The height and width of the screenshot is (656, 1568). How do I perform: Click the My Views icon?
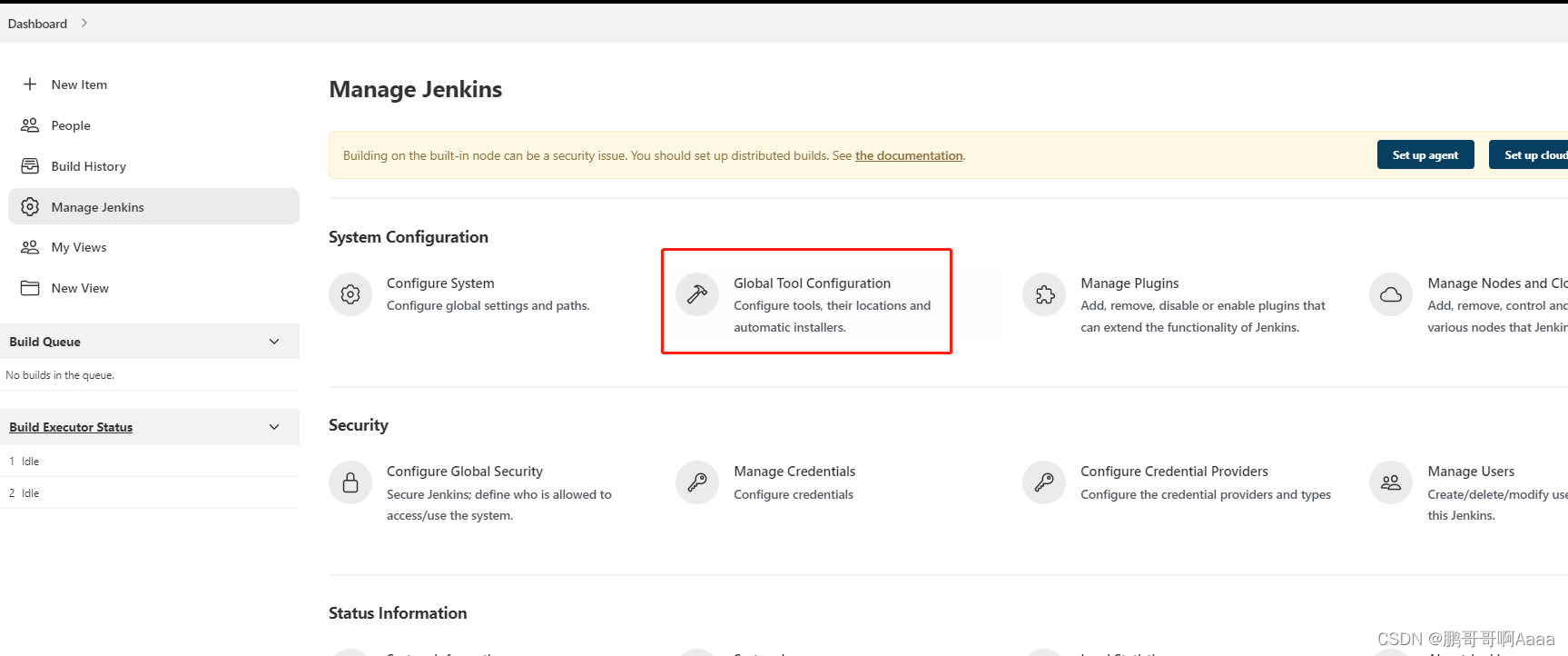(x=30, y=247)
